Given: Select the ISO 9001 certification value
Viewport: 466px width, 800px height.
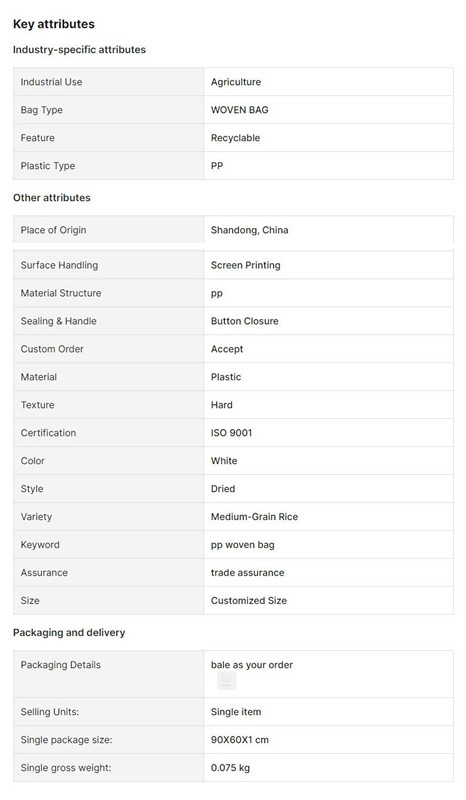Looking at the screenshot, I should (231, 433).
